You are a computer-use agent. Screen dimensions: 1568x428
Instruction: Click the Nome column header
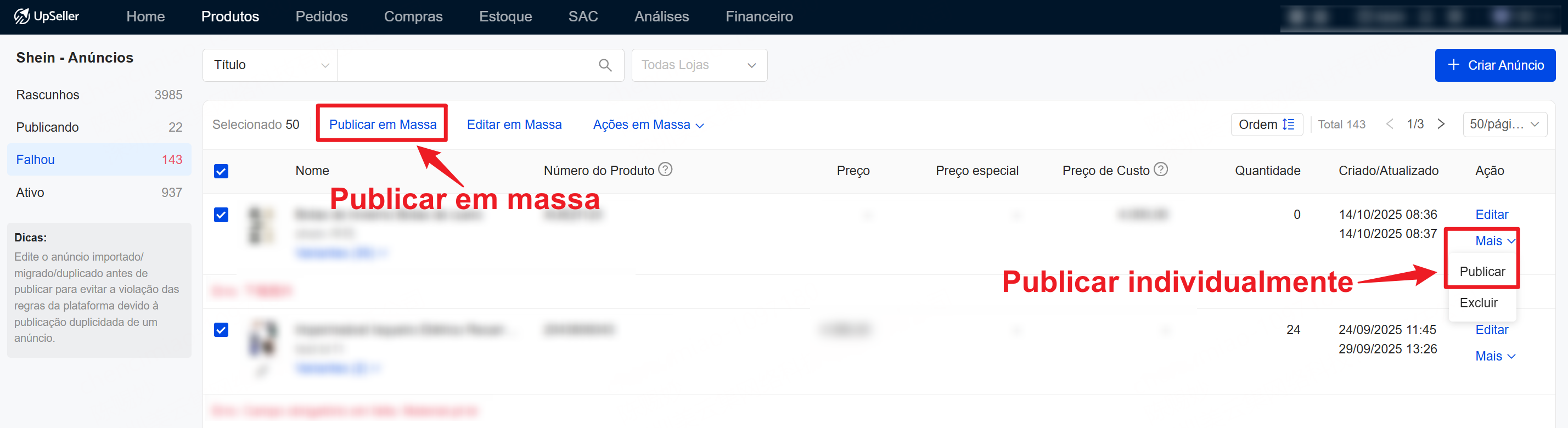pyautogui.click(x=312, y=171)
